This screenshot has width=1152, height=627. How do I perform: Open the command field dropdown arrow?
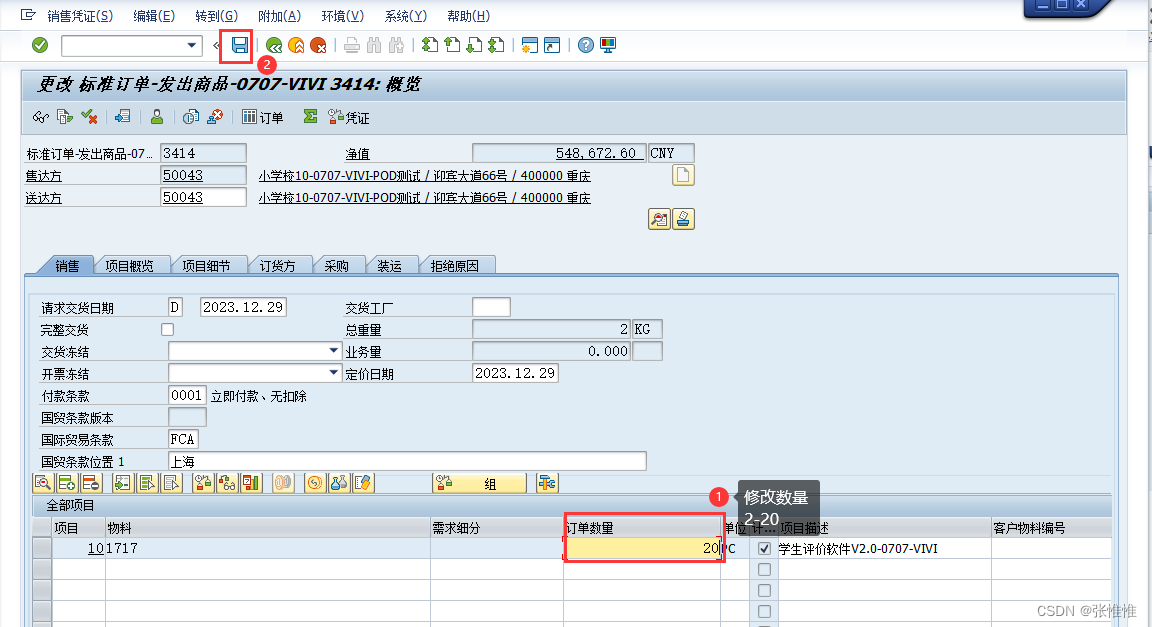193,45
